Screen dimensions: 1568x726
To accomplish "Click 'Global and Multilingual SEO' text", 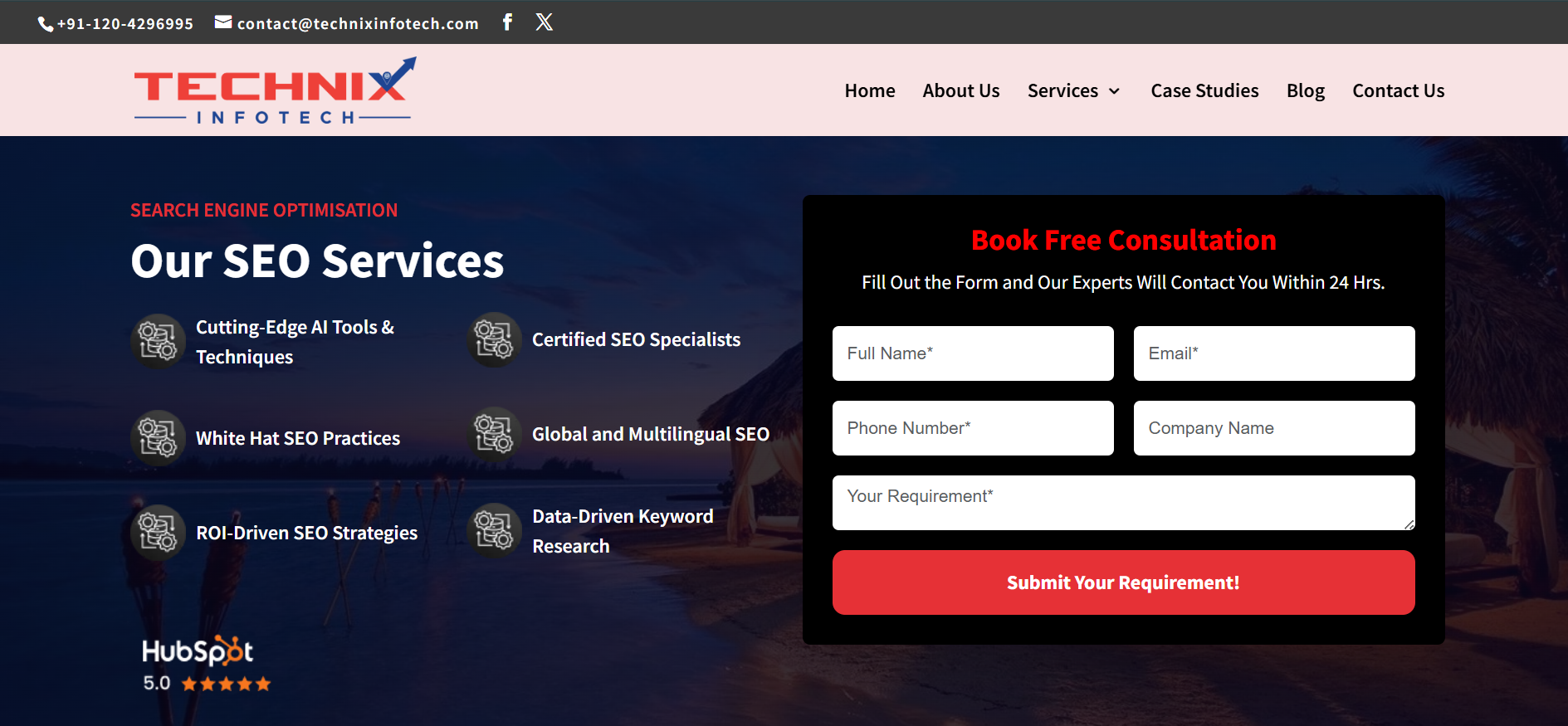I will coord(651,434).
